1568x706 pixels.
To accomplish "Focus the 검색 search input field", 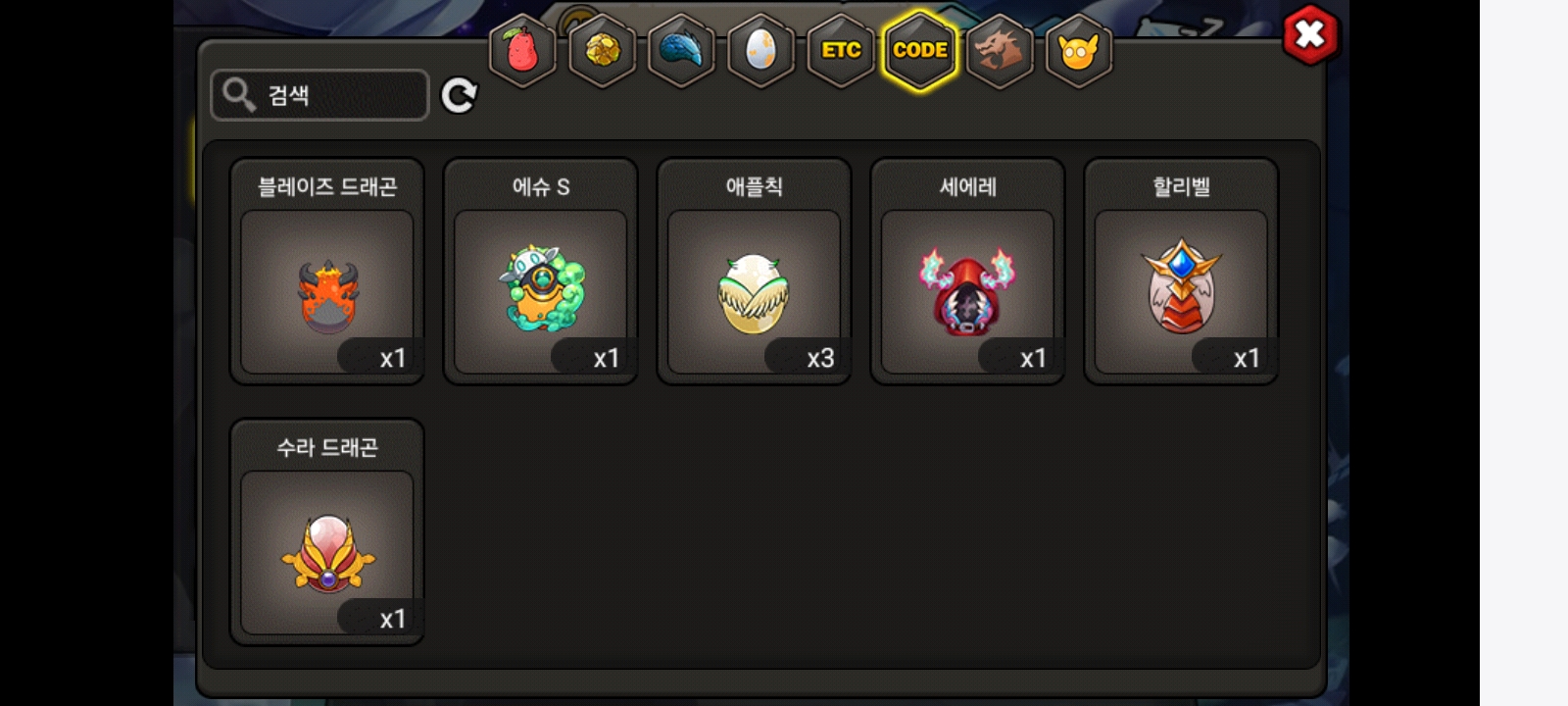I will tap(319, 95).
